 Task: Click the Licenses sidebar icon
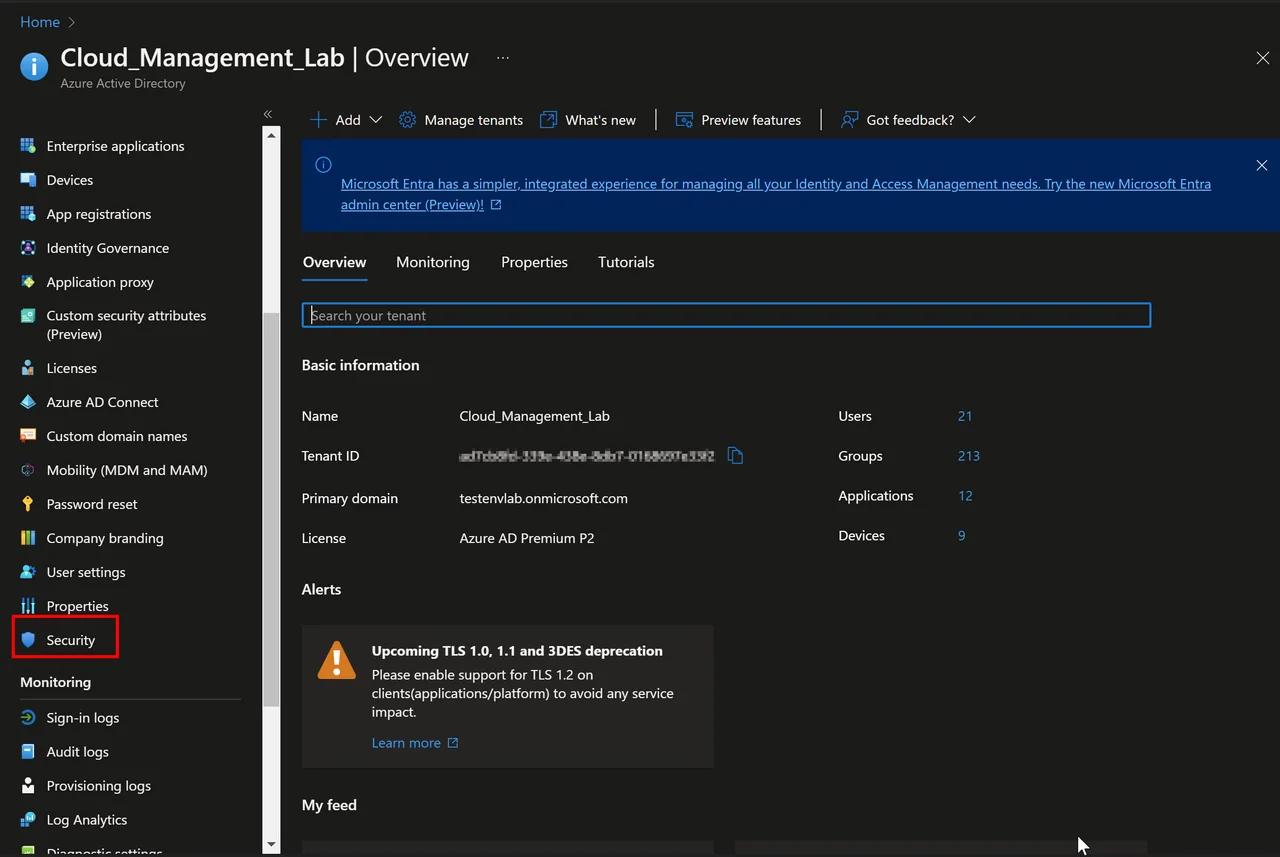coord(28,368)
